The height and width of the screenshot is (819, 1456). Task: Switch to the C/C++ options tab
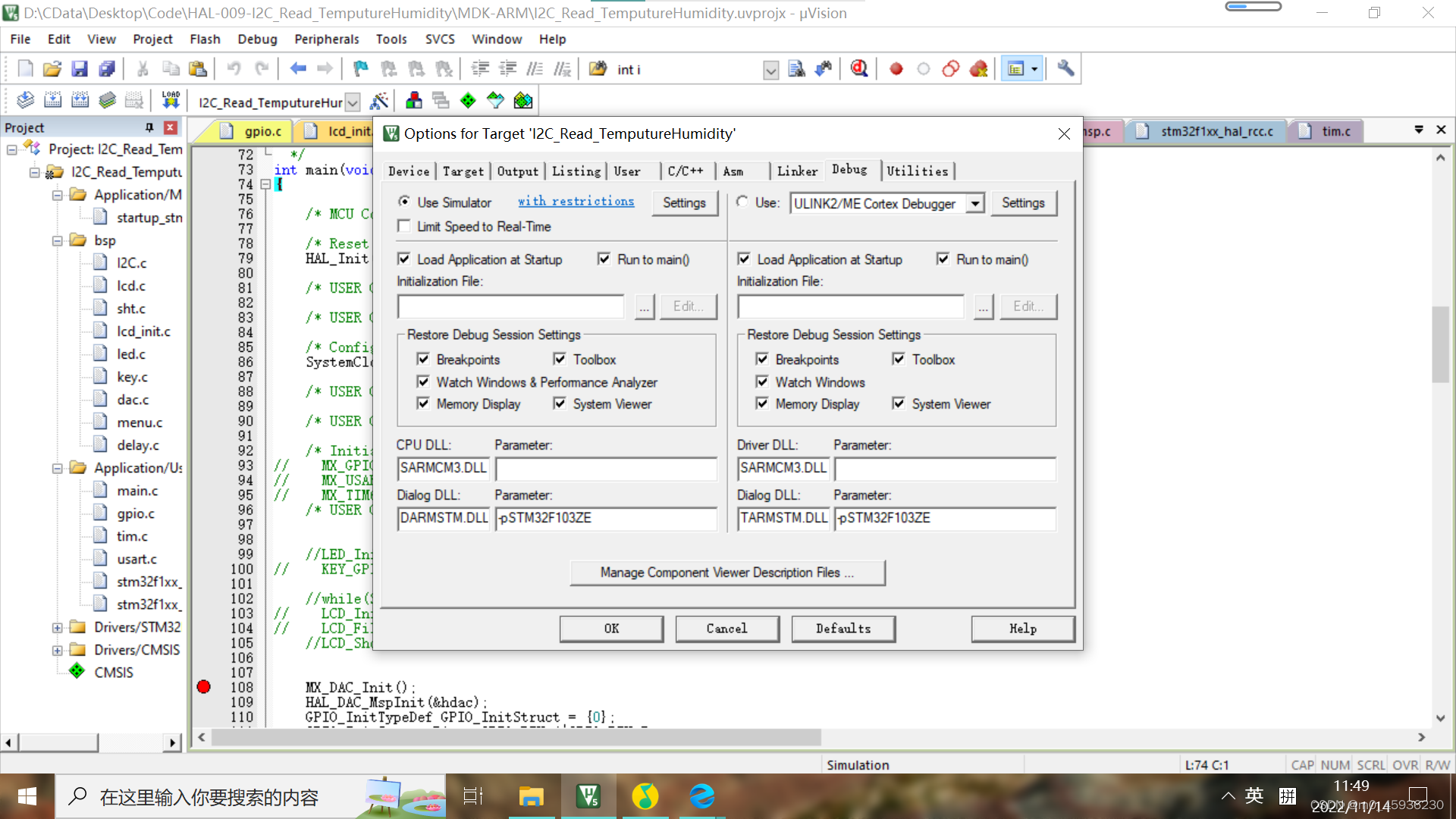pyautogui.click(x=685, y=171)
